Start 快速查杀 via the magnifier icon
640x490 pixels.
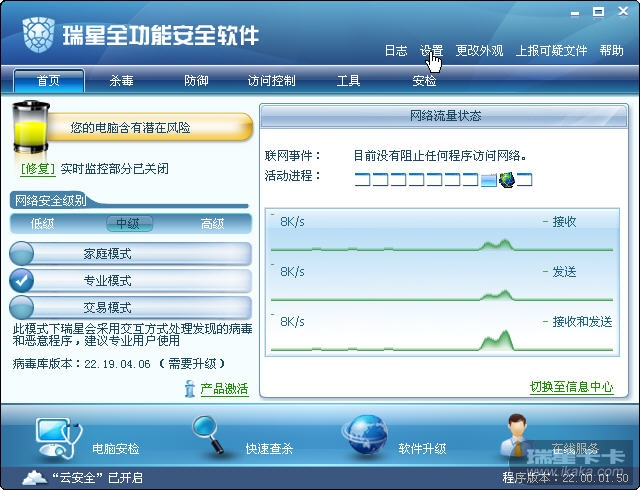209,435
